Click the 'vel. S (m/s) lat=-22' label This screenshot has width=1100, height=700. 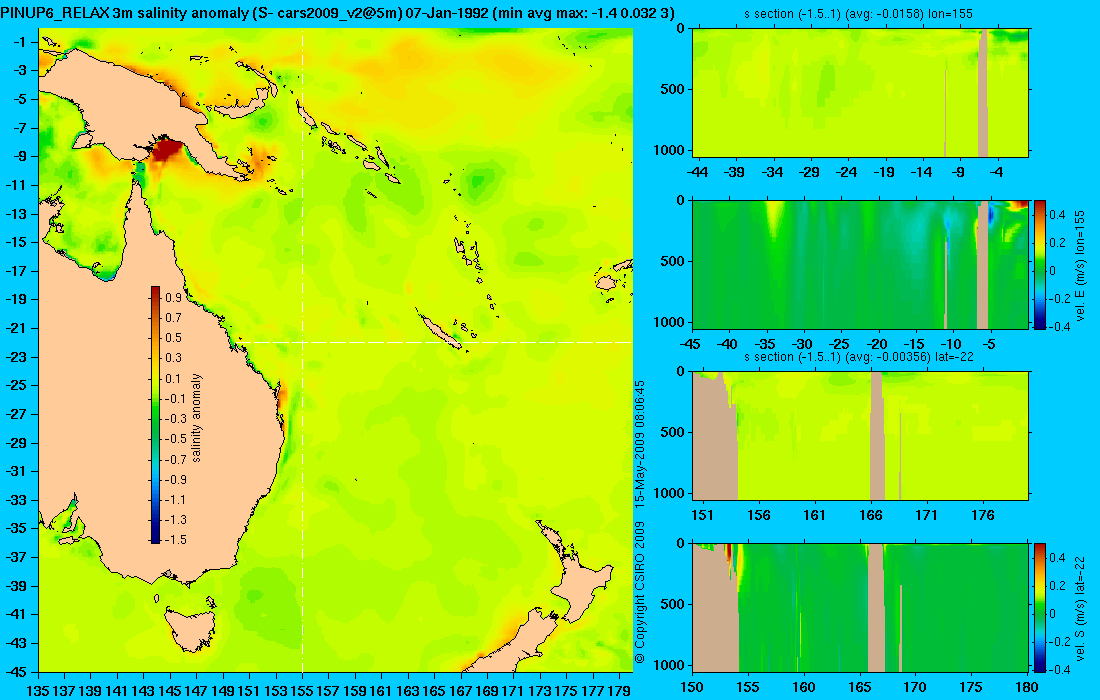[x=1080, y=607]
